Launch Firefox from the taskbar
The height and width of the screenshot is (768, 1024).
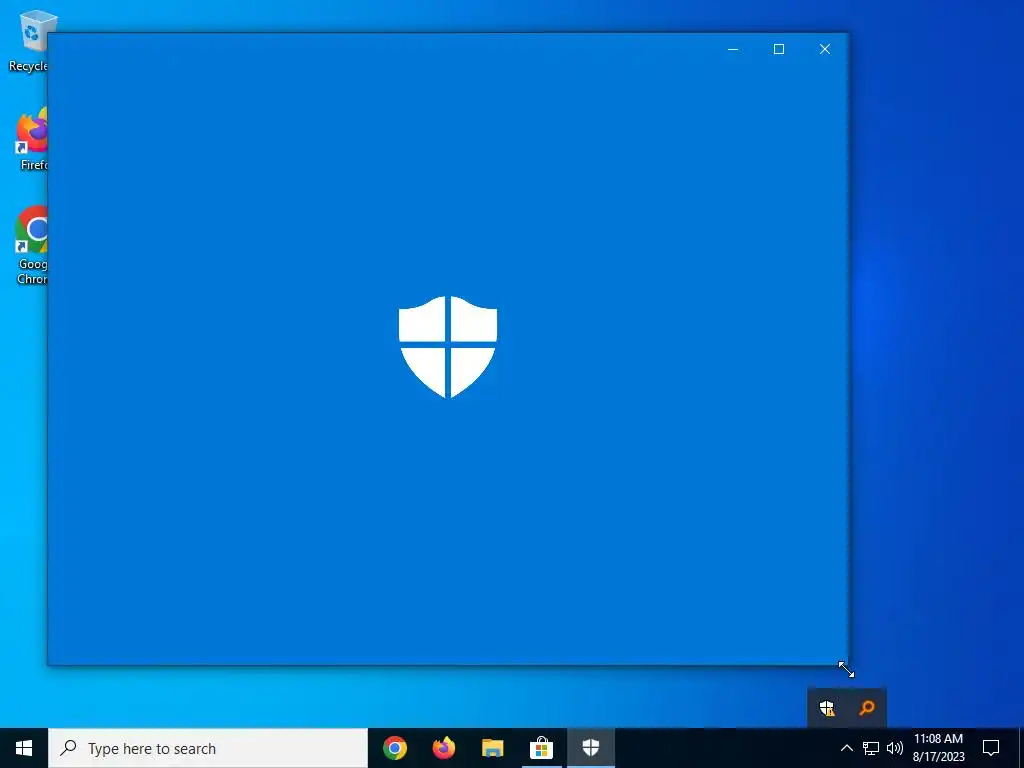pos(444,748)
